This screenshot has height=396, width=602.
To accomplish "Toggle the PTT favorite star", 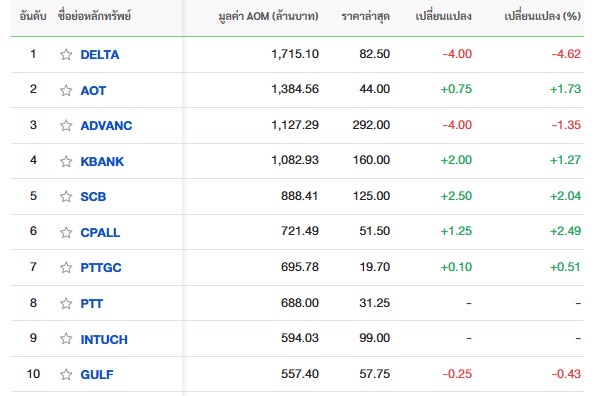I will coord(66,303).
